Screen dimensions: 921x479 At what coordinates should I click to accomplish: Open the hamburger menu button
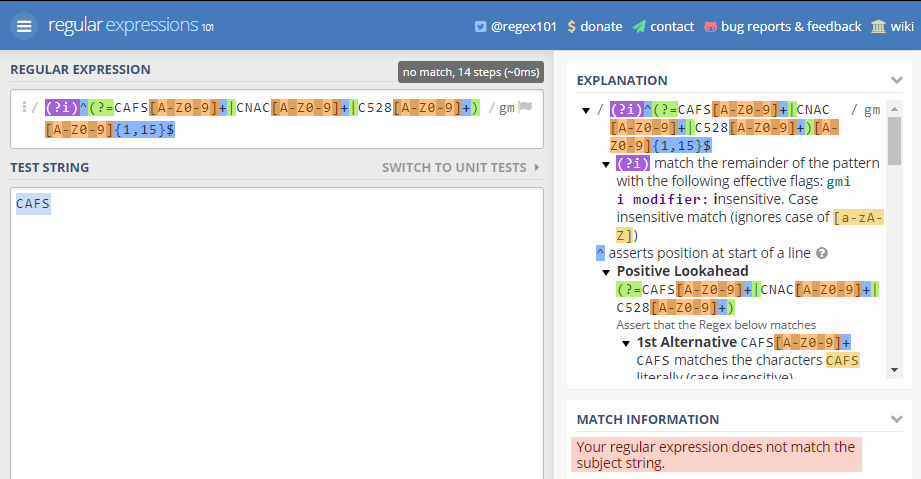coord(24,26)
